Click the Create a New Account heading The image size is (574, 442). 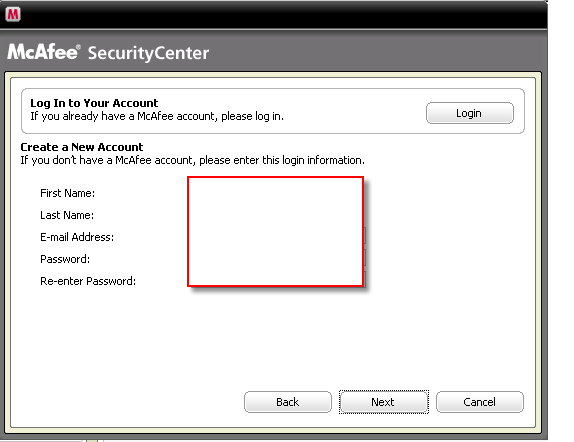point(82,147)
